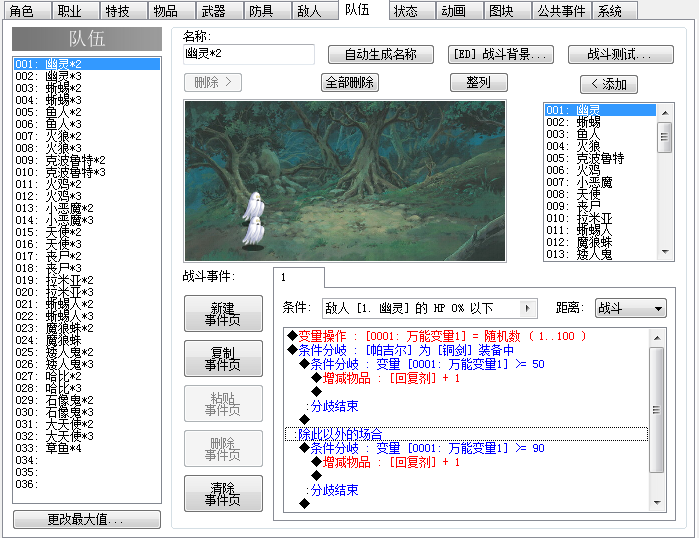Open the 距离 dropdown
699x538 pixels.
click(x=631, y=308)
